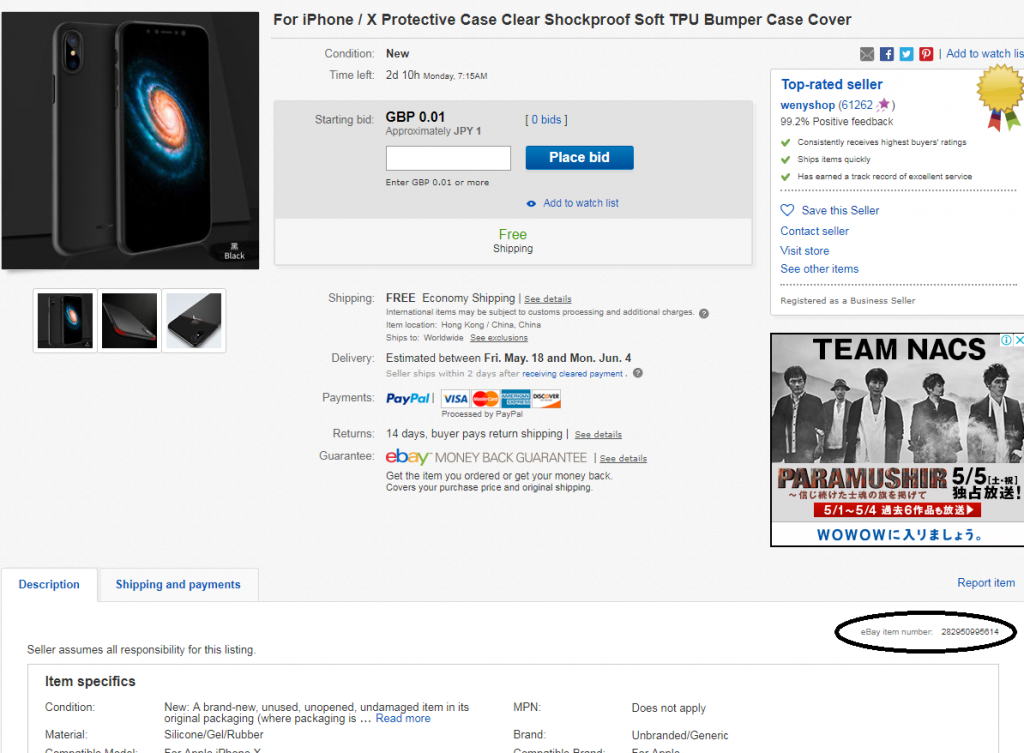Viewport: 1024px width, 753px height.
Task: Expand item condition with Read more
Action: pos(403,718)
